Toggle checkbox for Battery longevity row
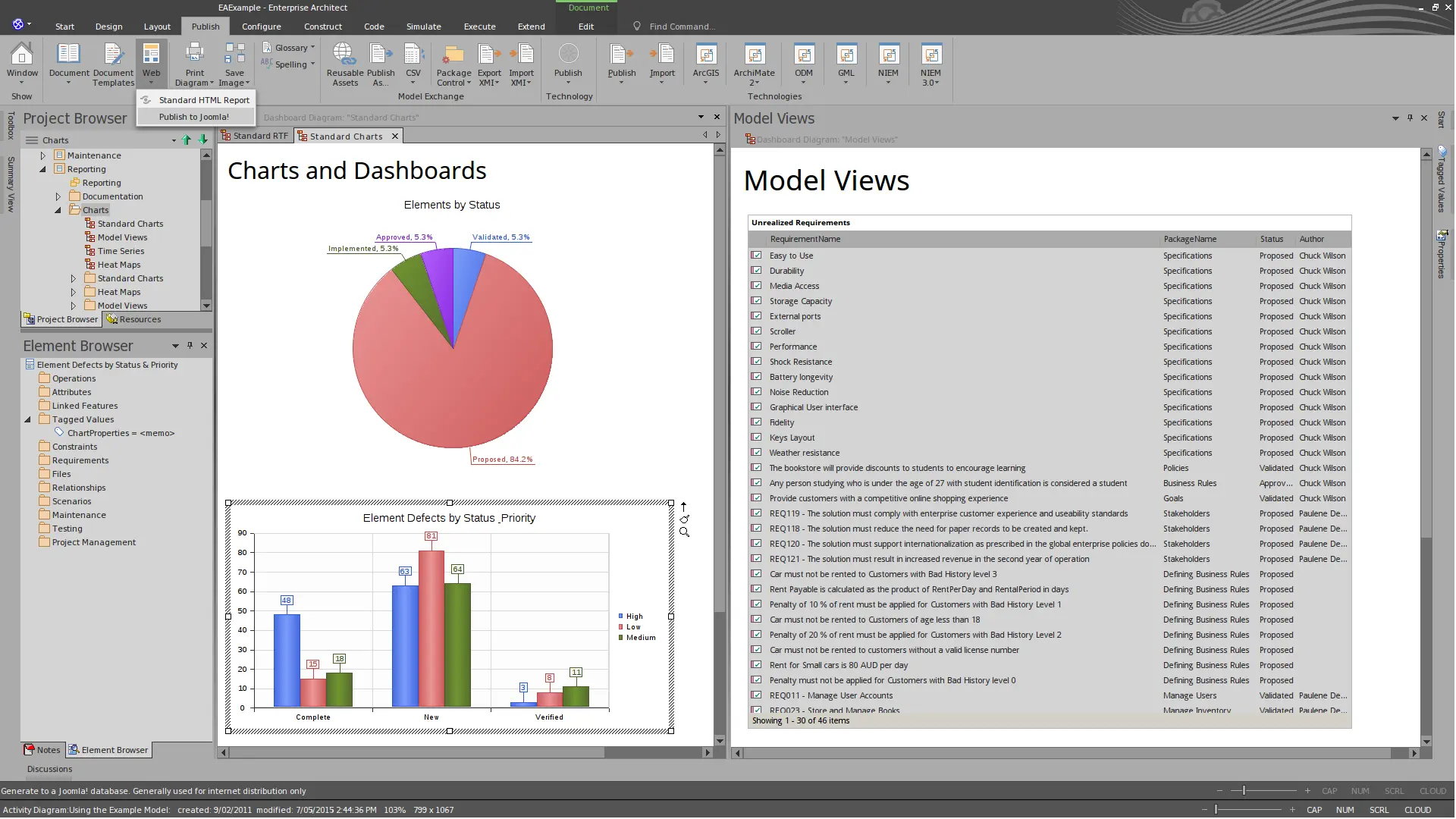1456x819 pixels. (756, 377)
